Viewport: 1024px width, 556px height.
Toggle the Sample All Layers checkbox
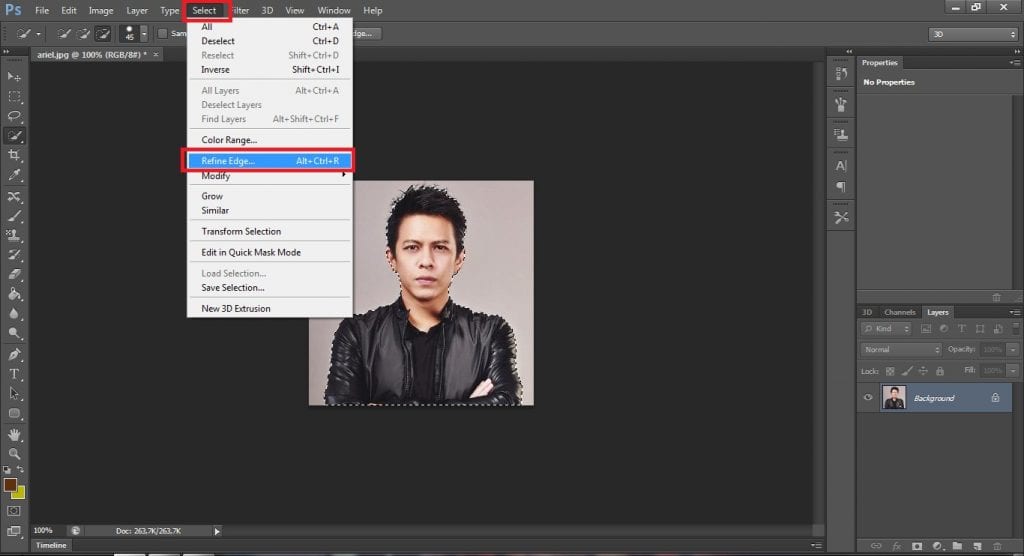pos(163,33)
